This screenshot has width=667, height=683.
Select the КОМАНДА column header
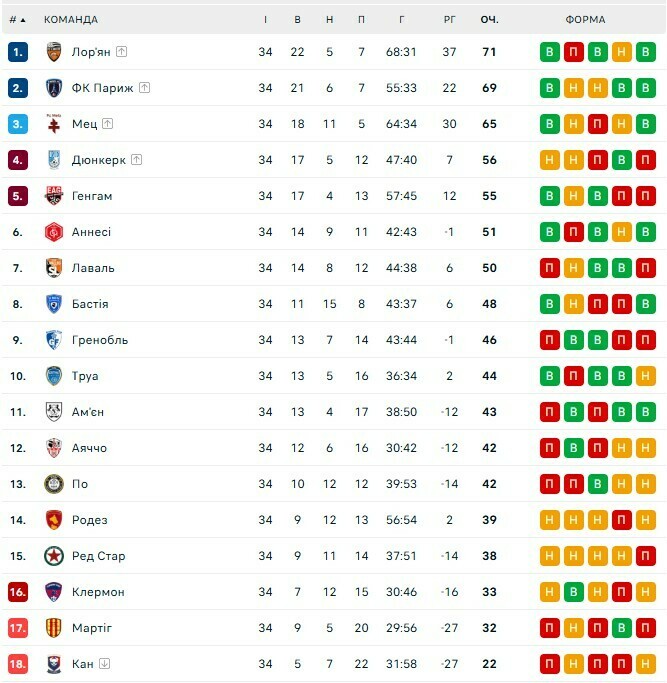tap(71, 19)
